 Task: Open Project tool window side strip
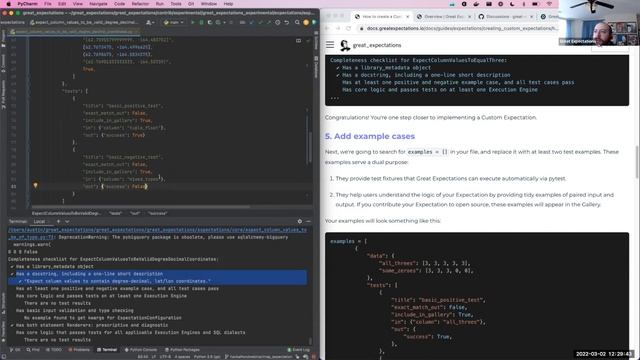click(3, 39)
